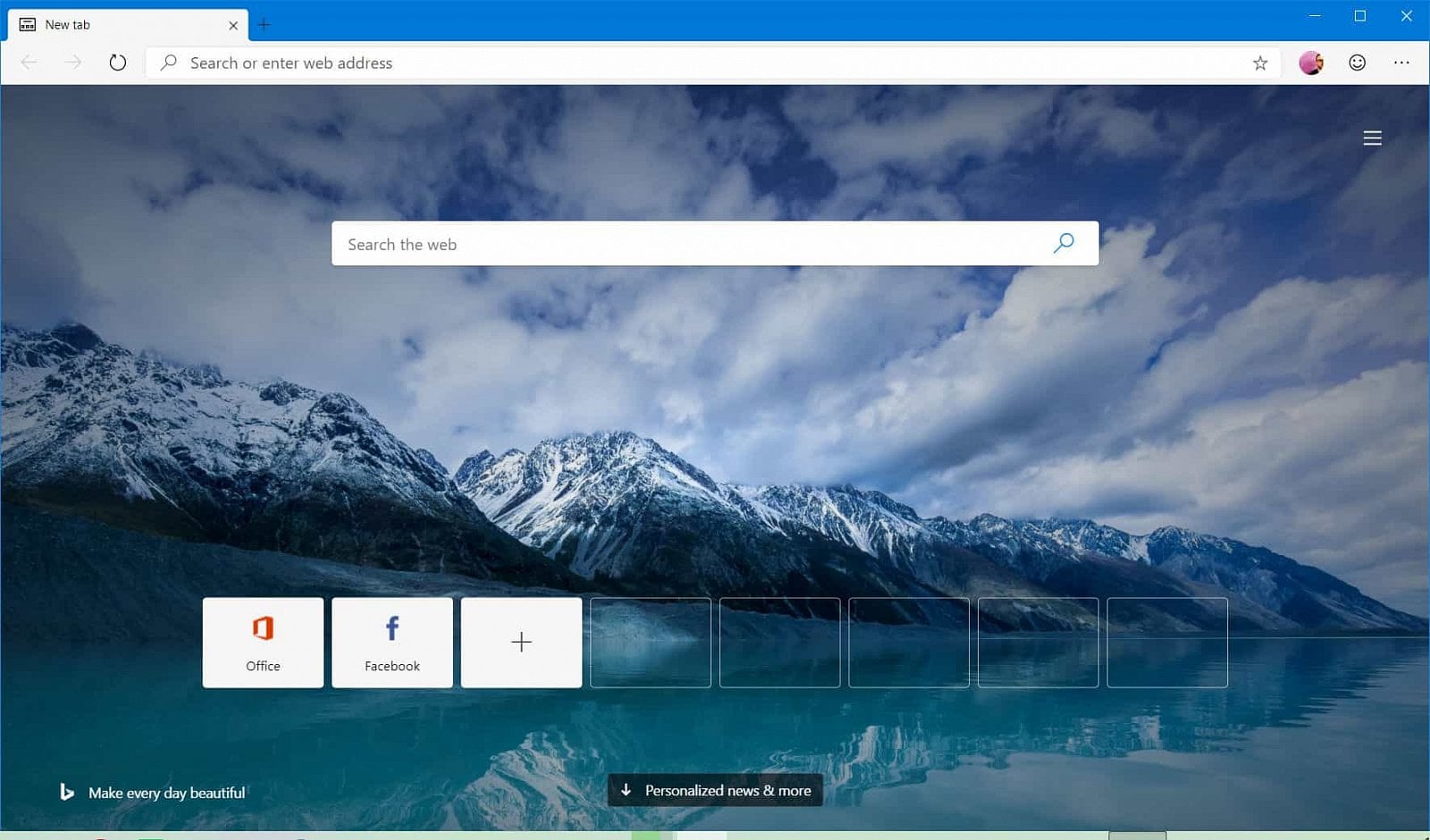Add a new site shortcut with the plus tile

coord(521,642)
